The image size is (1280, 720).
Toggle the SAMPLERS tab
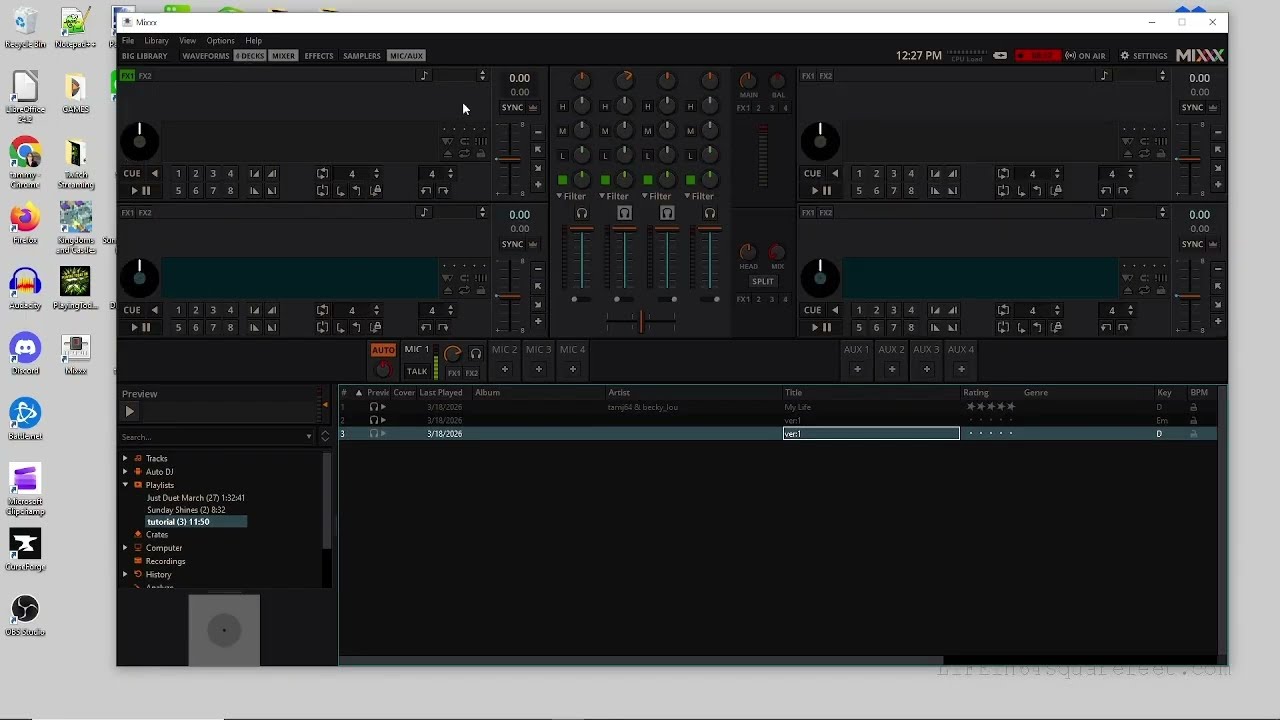(362, 56)
